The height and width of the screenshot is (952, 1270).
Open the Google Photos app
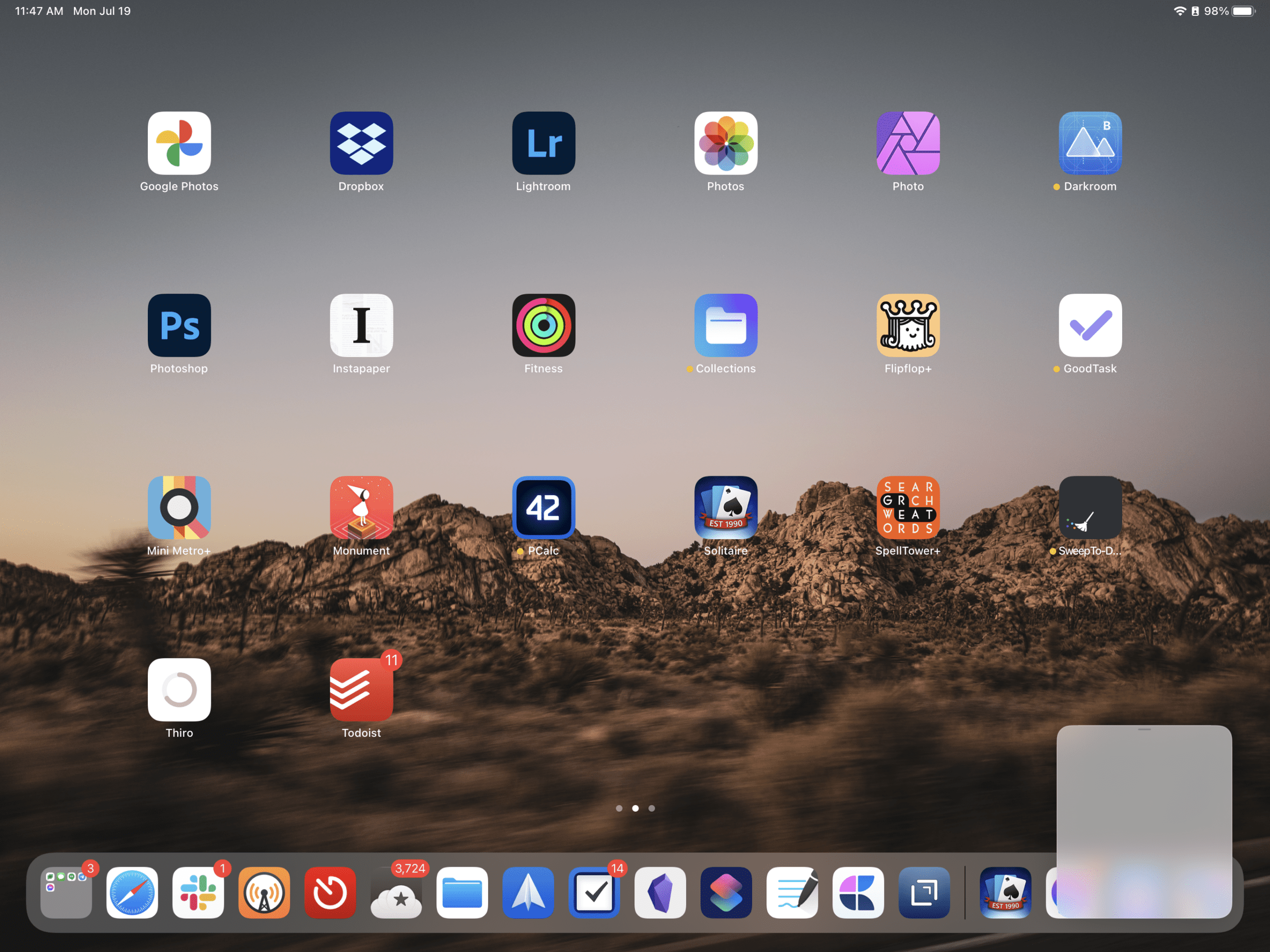tap(179, 143)
